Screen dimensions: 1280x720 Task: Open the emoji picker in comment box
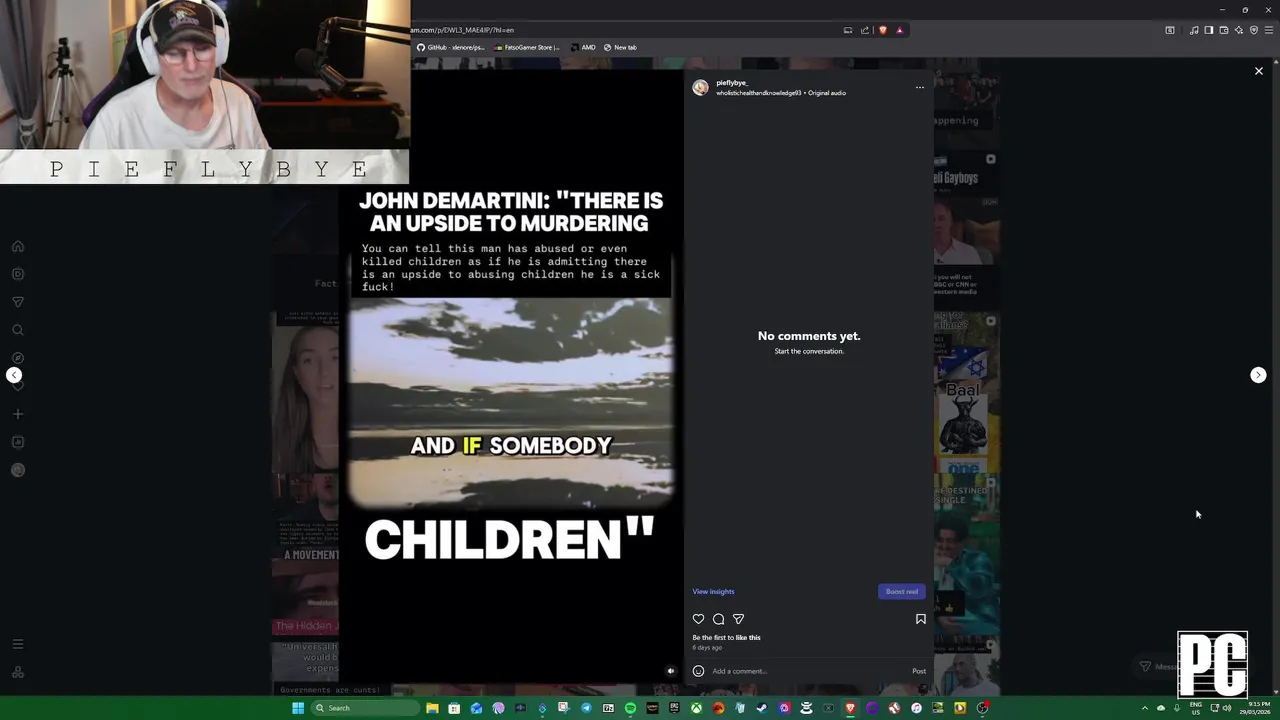[x=698, y=671]
